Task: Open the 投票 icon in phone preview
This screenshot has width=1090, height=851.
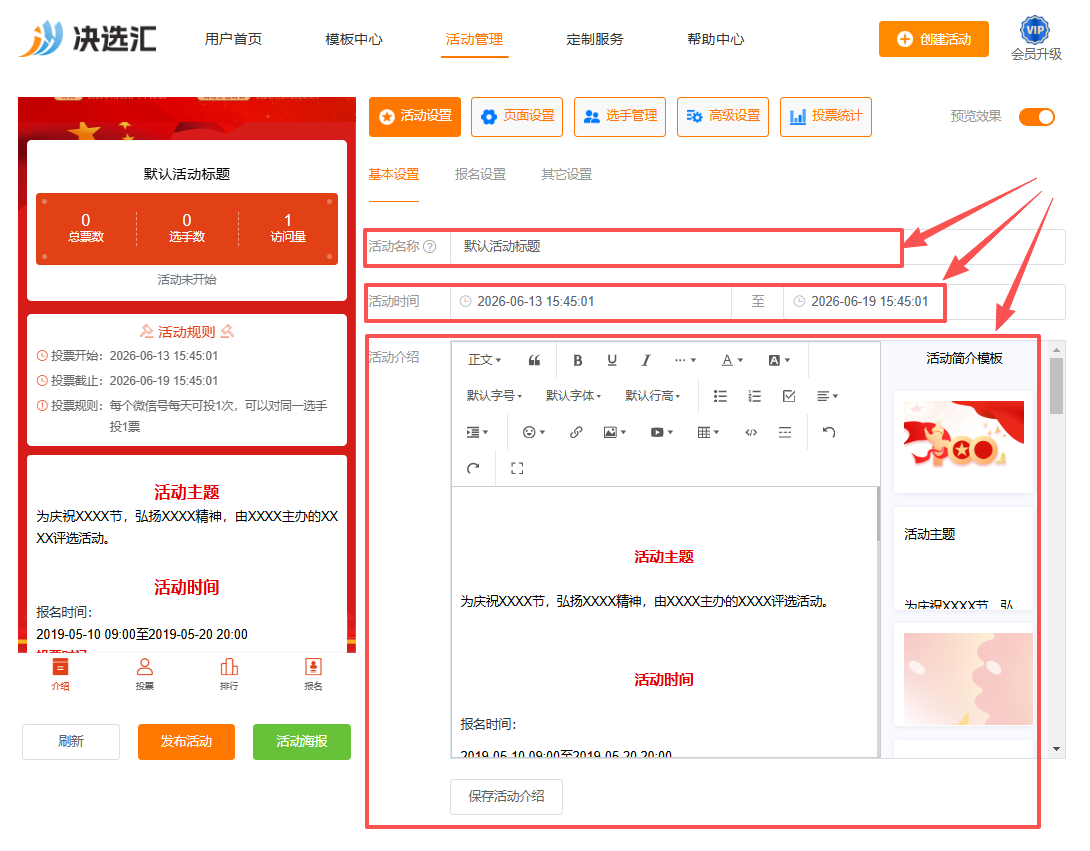Action: pyautogui.click(x=145, y=674)
